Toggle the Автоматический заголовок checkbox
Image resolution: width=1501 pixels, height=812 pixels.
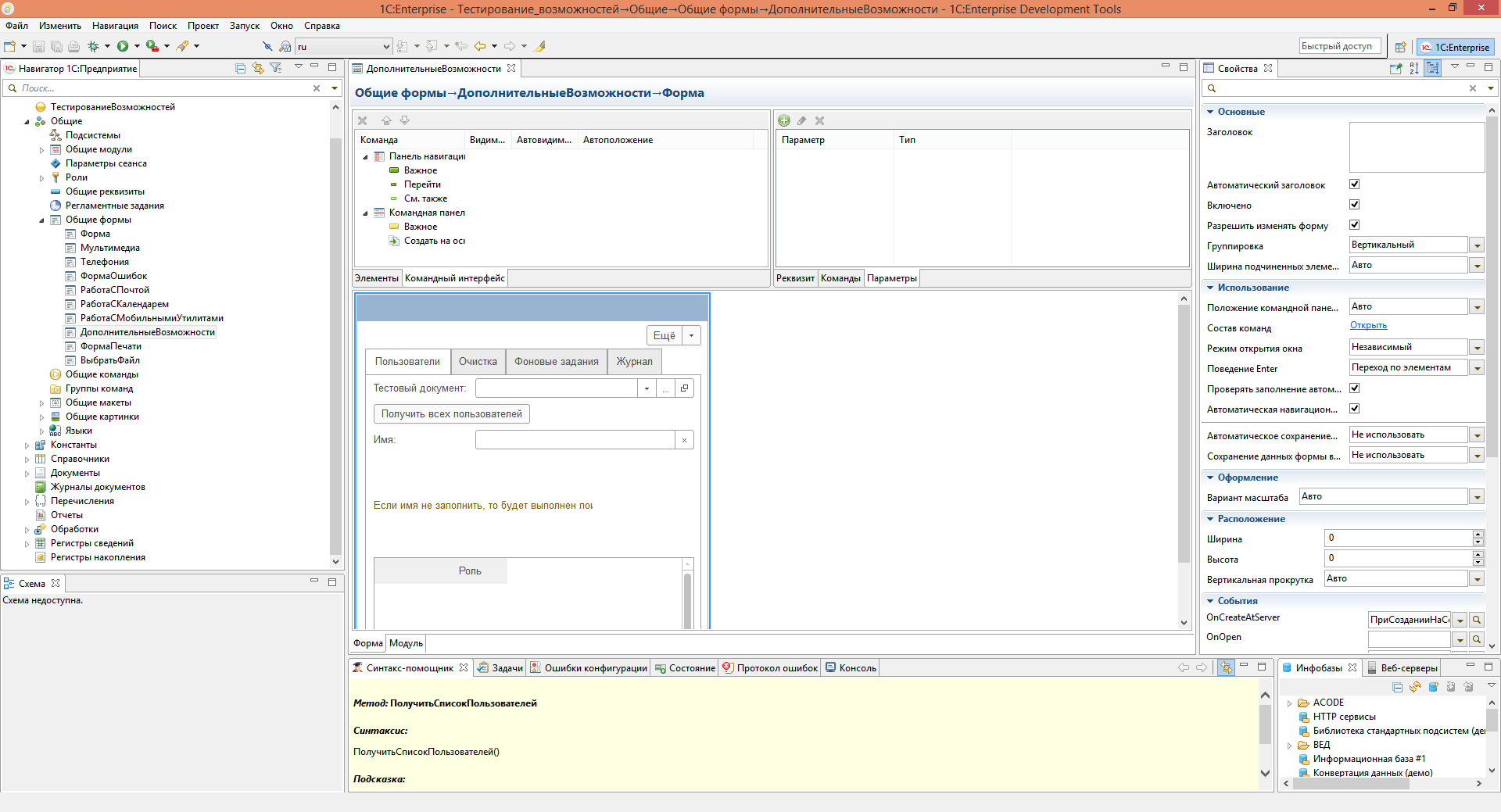1355,184
